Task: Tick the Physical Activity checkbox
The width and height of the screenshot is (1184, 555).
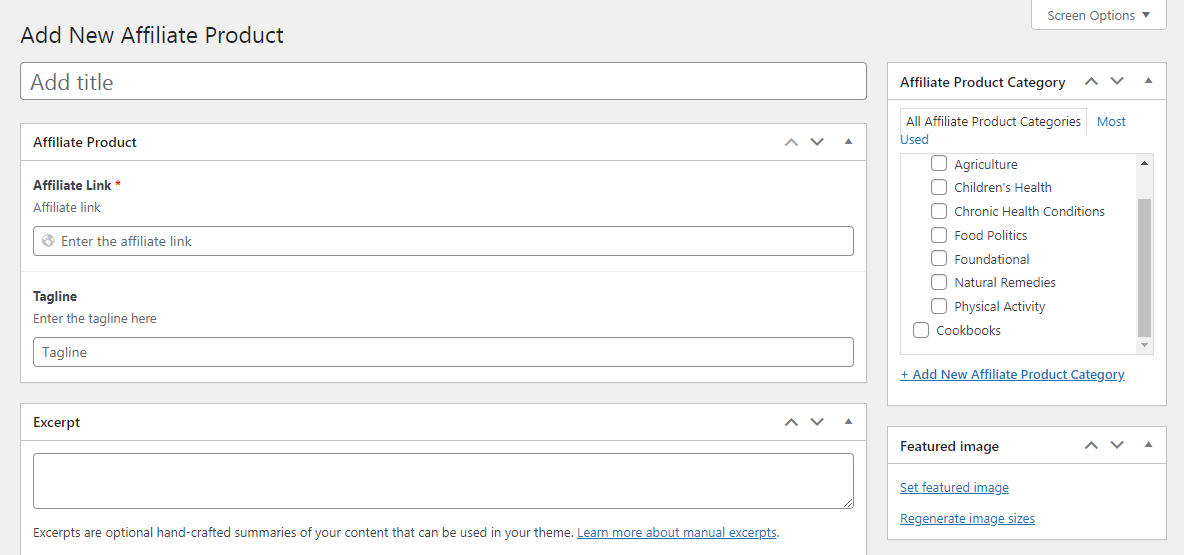Action: (939, 307)
